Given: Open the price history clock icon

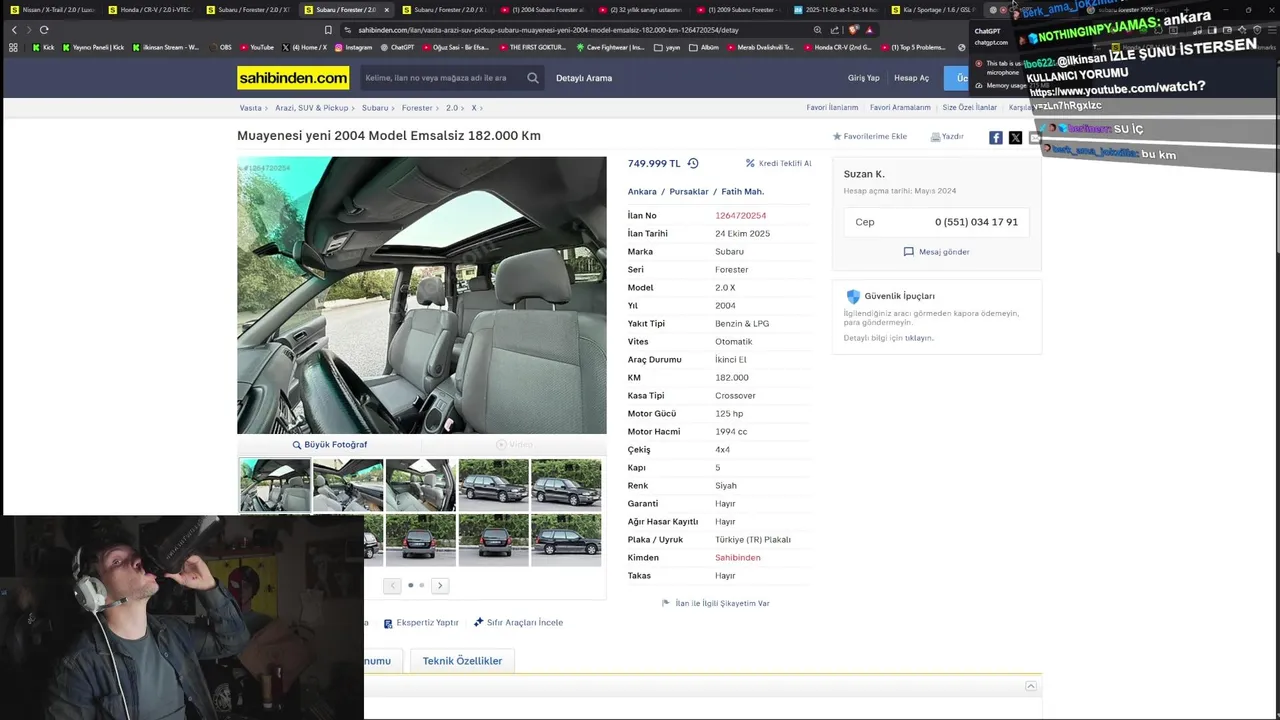Looking at the screenshot, I should coord(693,163).
